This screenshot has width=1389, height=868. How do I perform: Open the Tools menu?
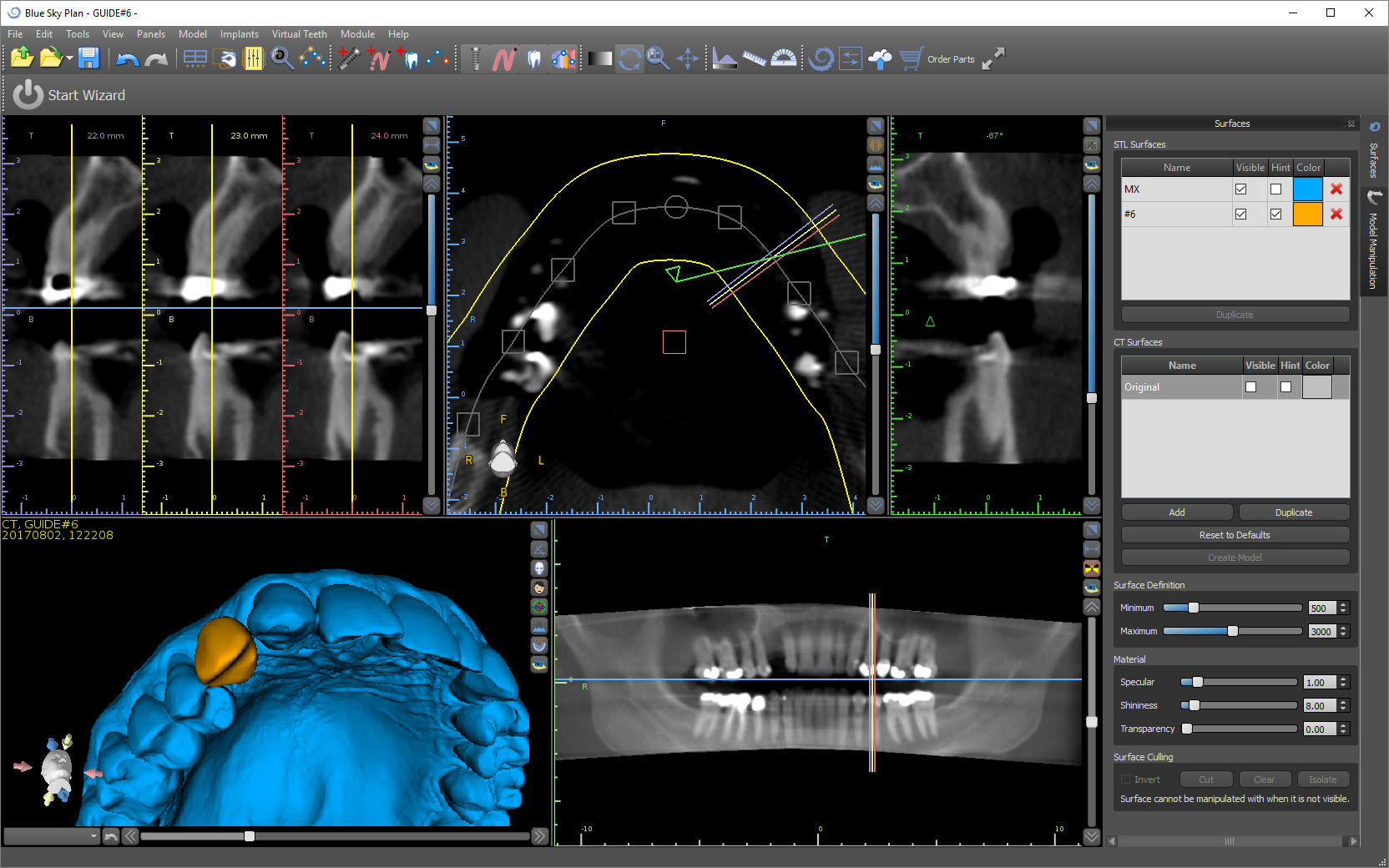tap(78, 34)
